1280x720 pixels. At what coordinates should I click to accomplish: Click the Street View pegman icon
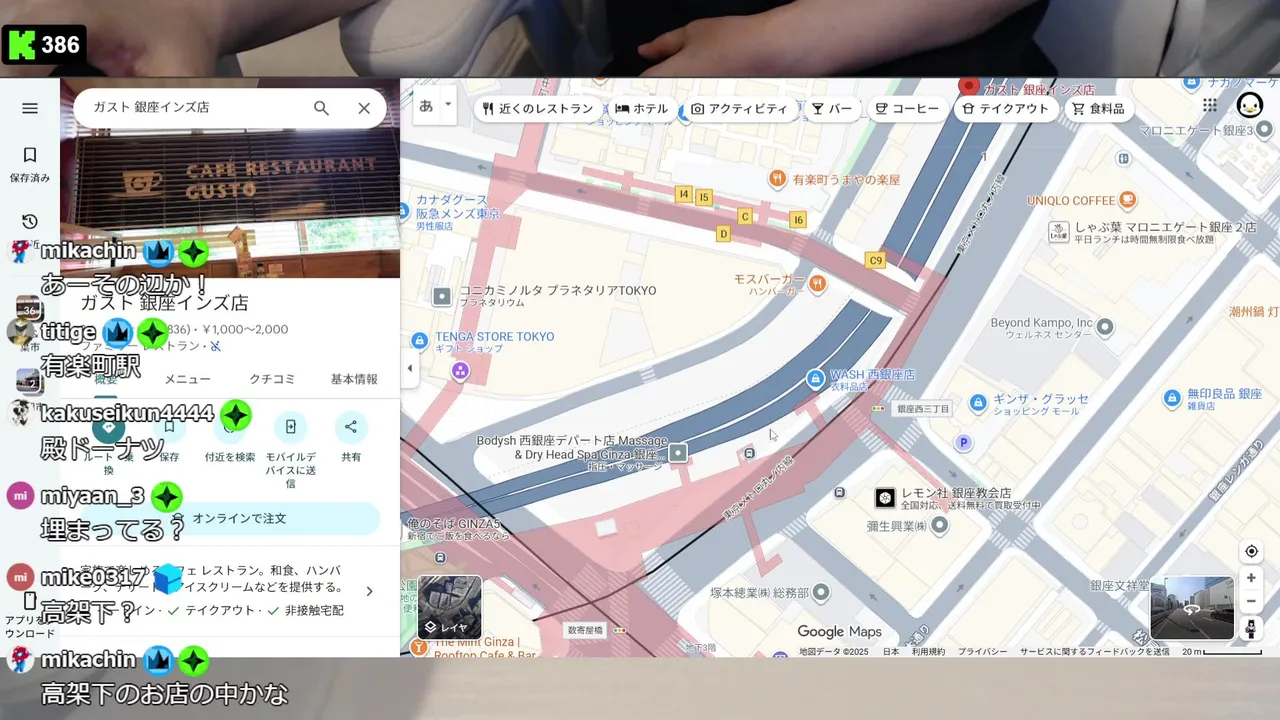tap(1251, 628)
